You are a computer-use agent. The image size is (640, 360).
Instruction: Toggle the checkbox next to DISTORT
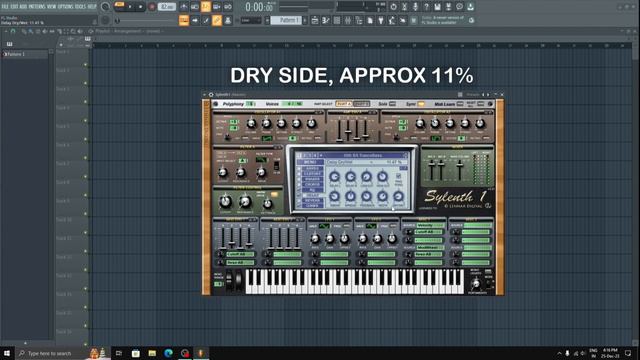pos(299,174)
